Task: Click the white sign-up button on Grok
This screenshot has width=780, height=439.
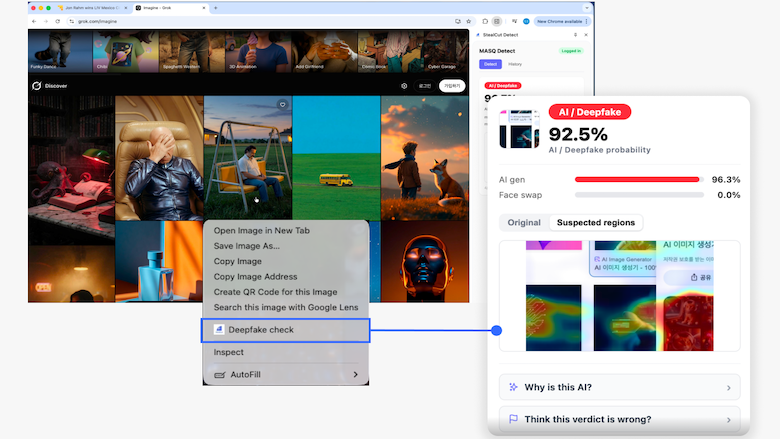Action: (452, 86)
